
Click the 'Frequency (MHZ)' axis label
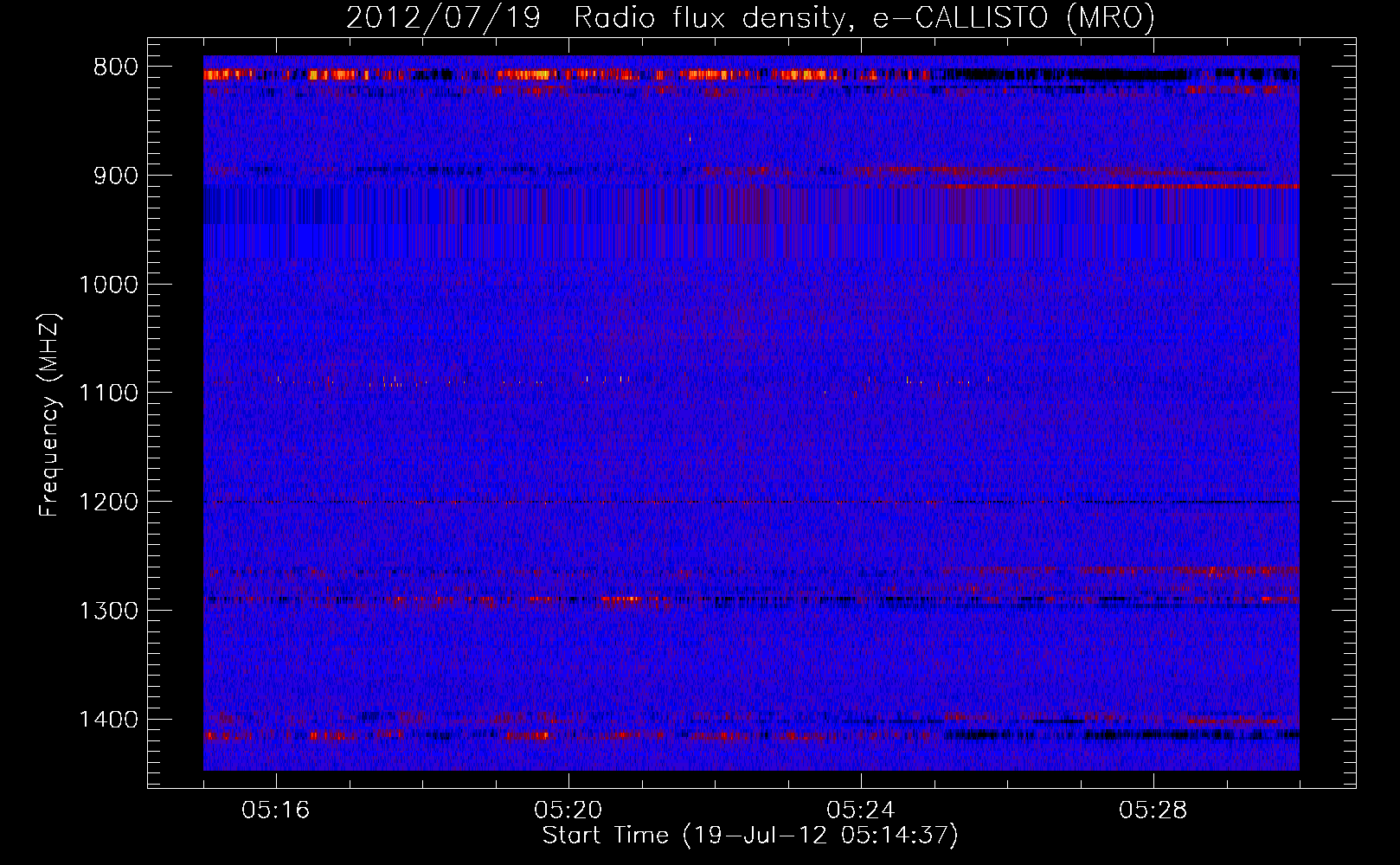tap(50, 415)
